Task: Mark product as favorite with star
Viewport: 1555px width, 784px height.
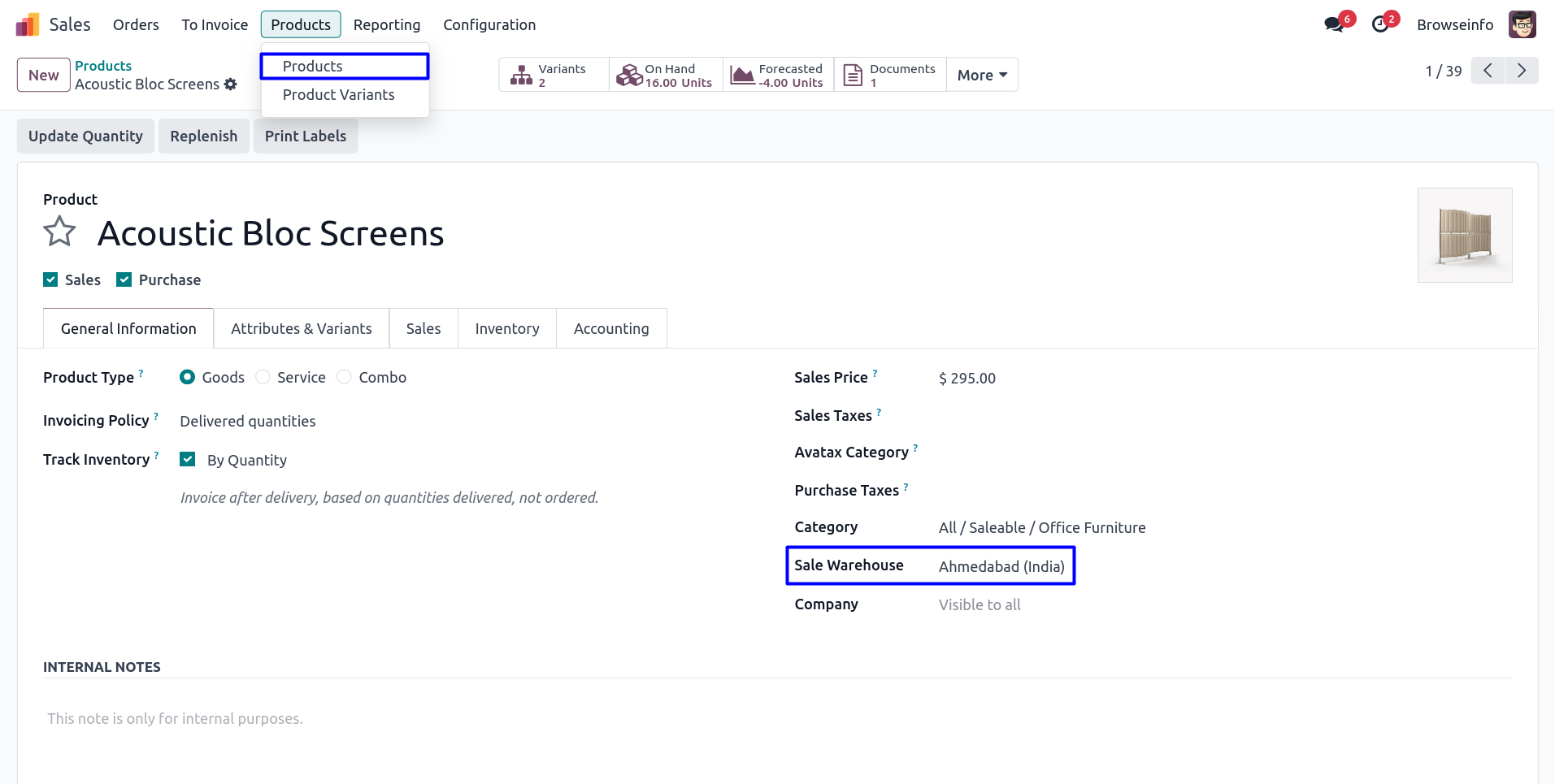Action: (x=59, y=232)
